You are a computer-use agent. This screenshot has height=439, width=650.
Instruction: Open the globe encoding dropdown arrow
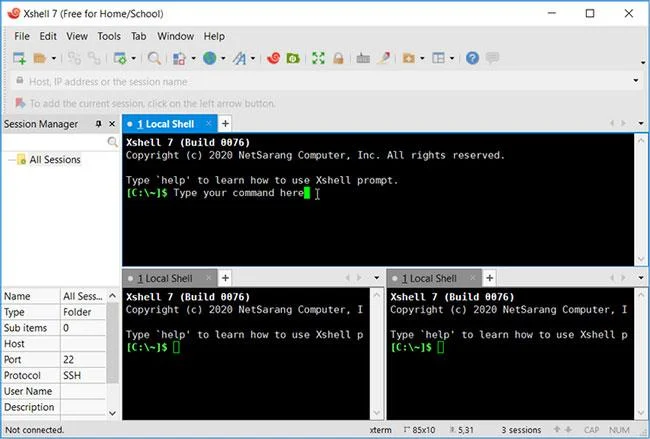point(223,58)
